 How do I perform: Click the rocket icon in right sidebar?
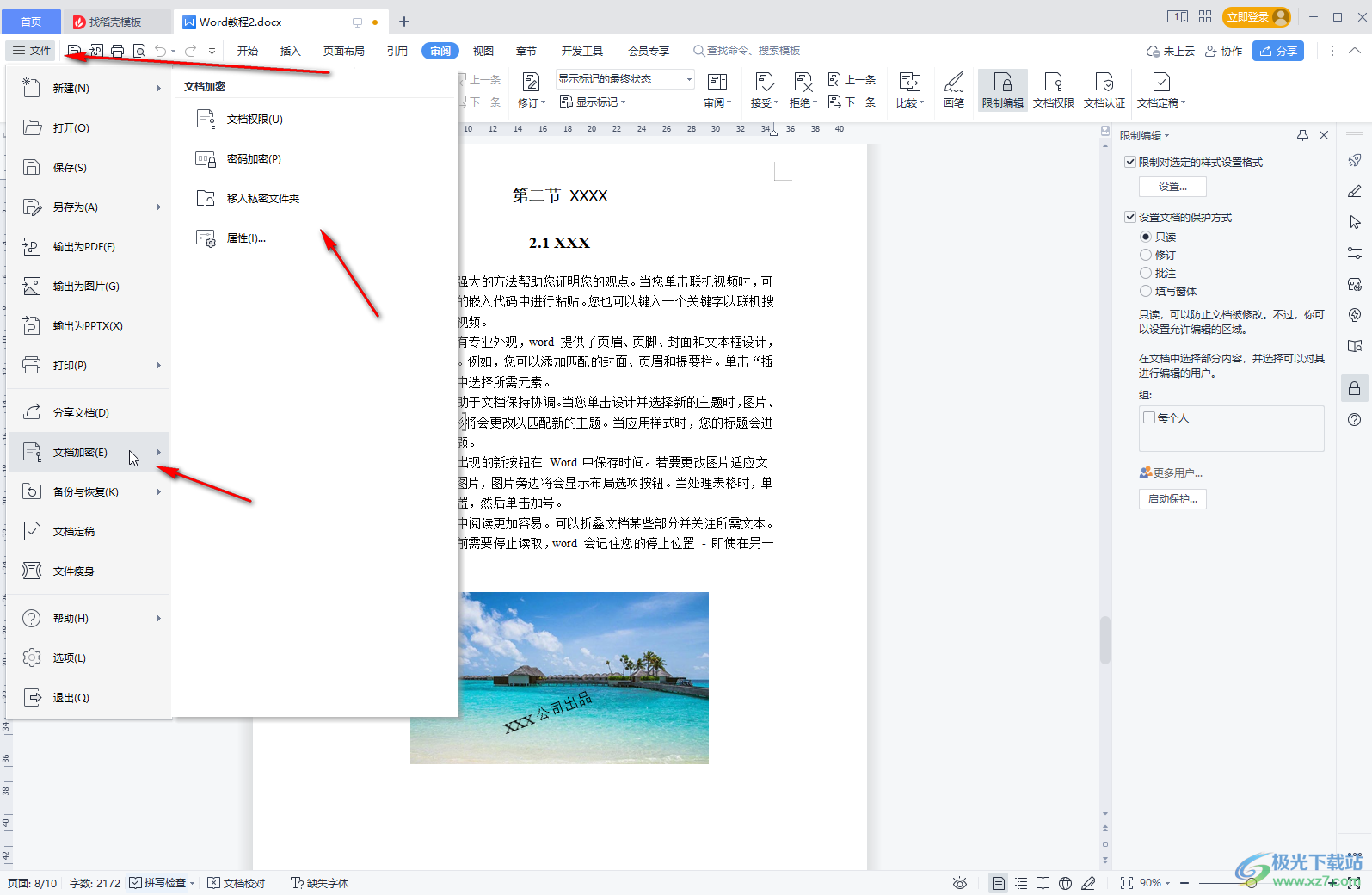[x=1355, y=160]
